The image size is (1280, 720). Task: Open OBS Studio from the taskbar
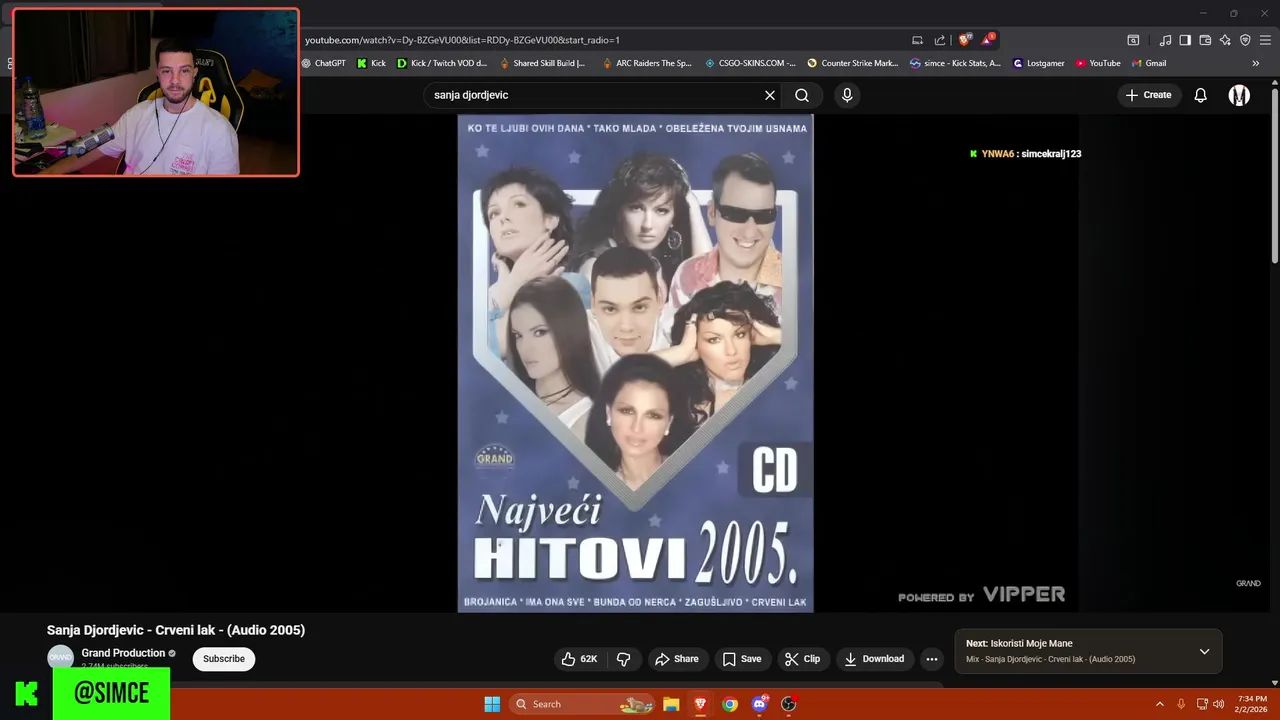[788, 704]
